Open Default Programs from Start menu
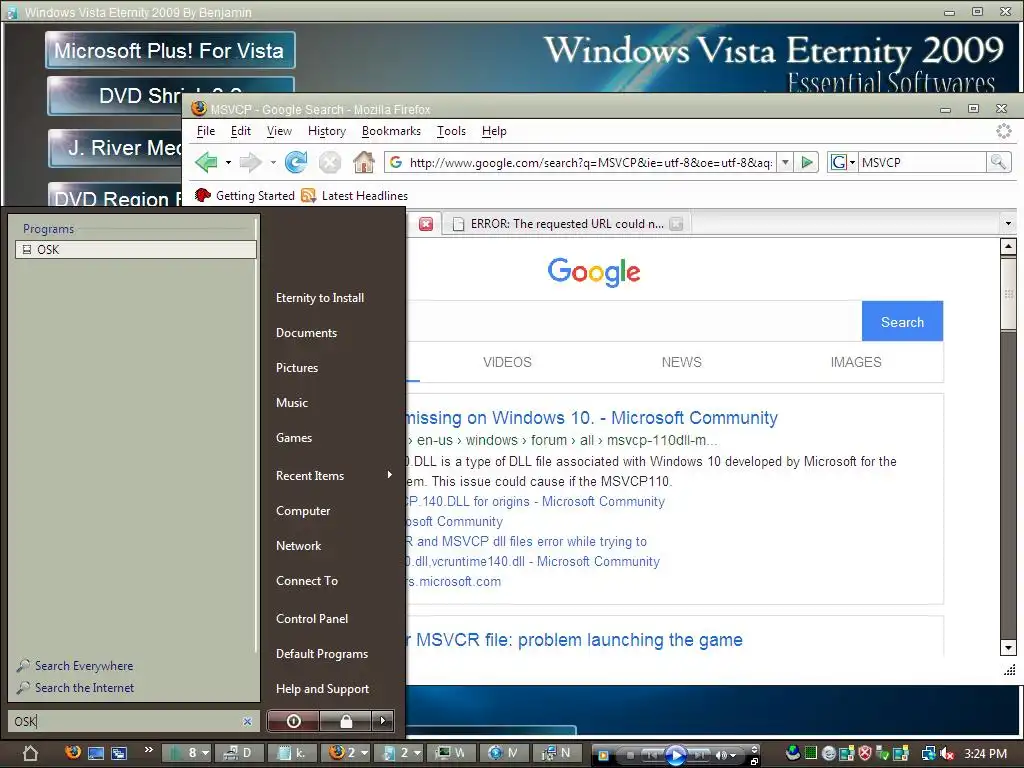 (322, 654)
